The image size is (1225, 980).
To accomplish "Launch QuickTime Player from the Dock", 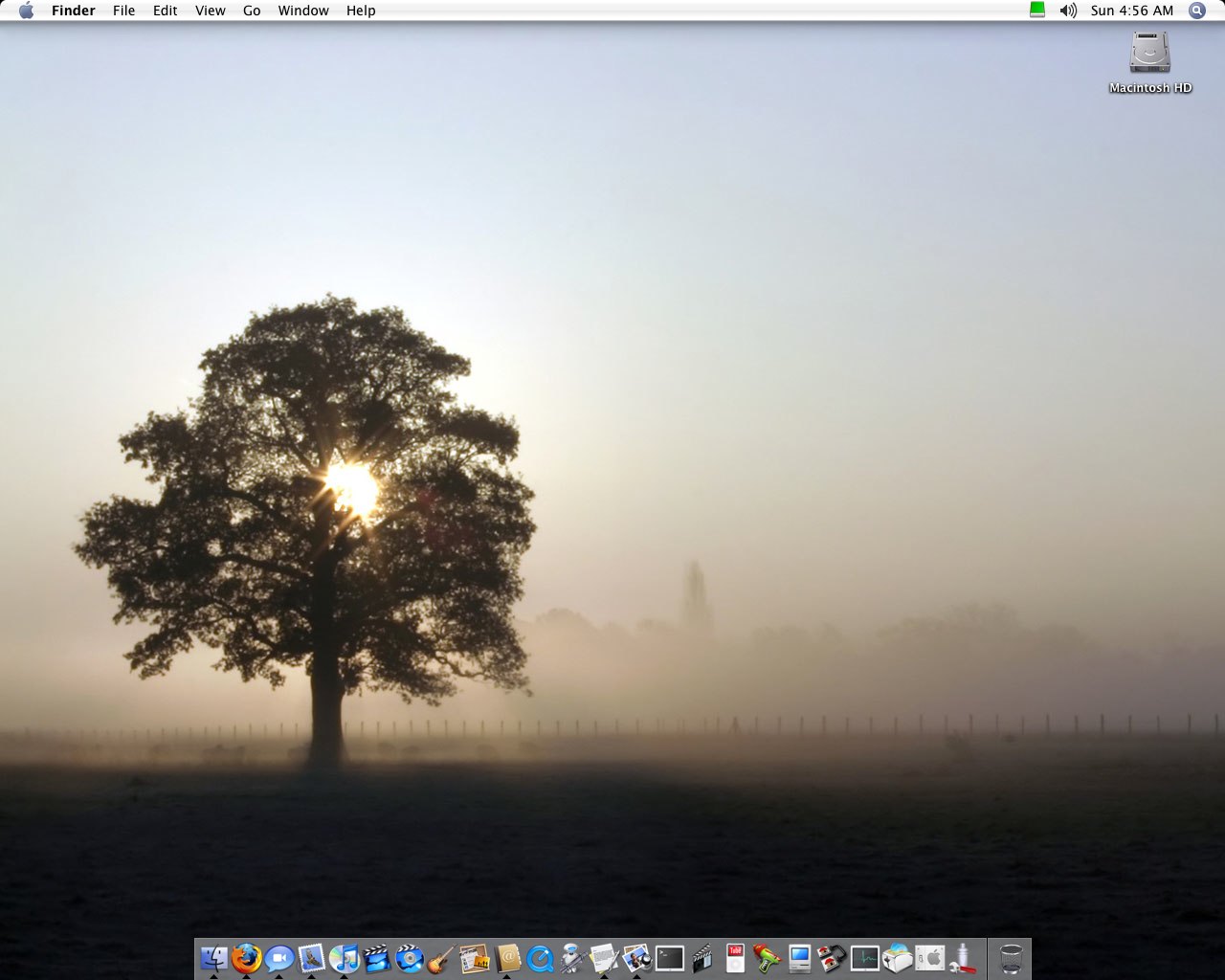I will point(539,958).
